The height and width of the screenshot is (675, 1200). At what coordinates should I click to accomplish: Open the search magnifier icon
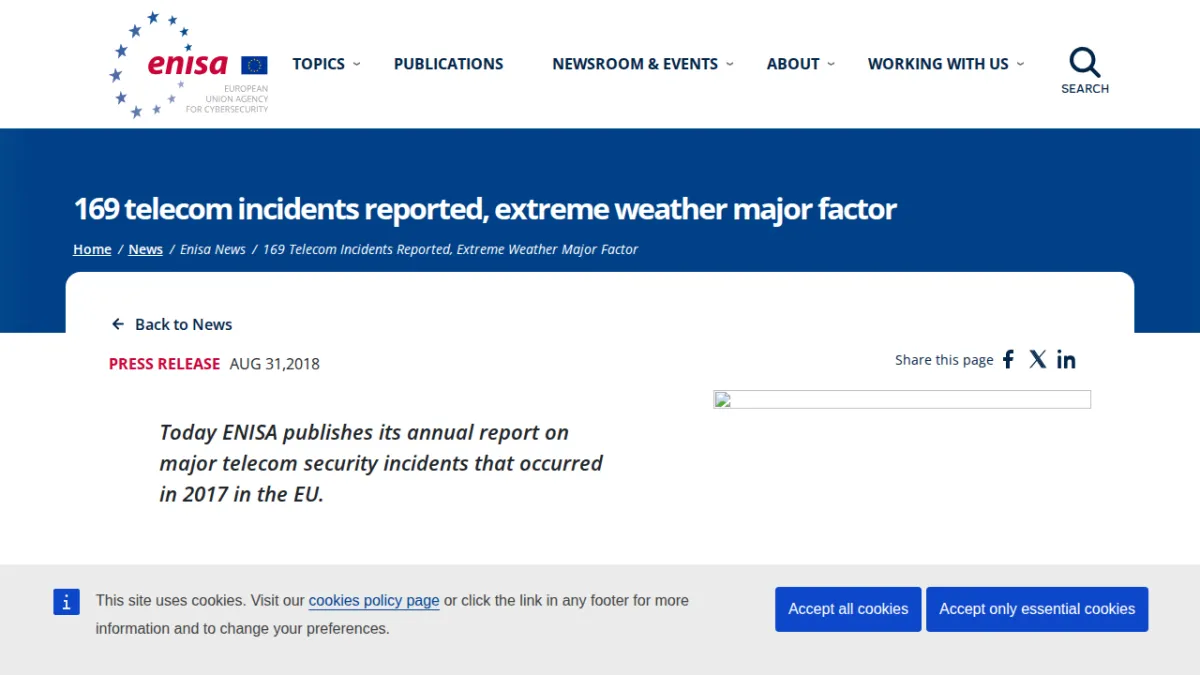[x=1085, y=62]
